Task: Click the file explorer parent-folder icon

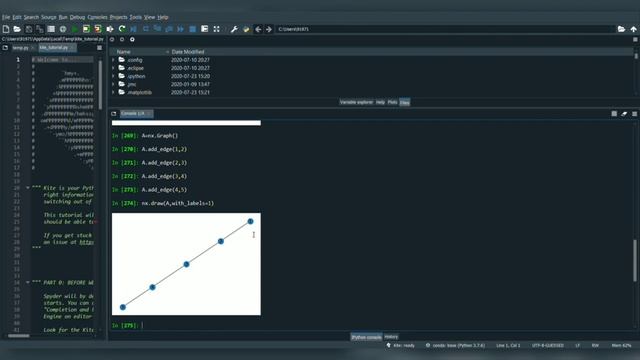Action: coord(132,40)
